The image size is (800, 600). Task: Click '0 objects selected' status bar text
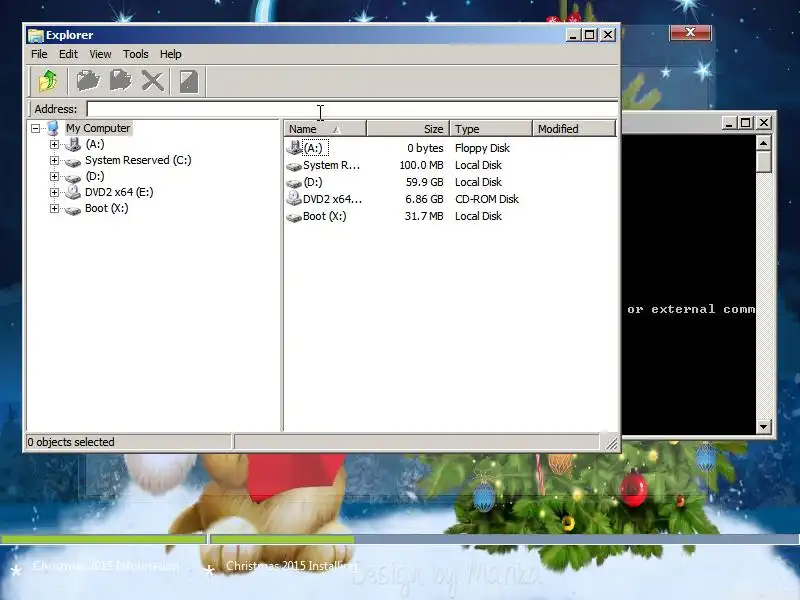[71, 442]
